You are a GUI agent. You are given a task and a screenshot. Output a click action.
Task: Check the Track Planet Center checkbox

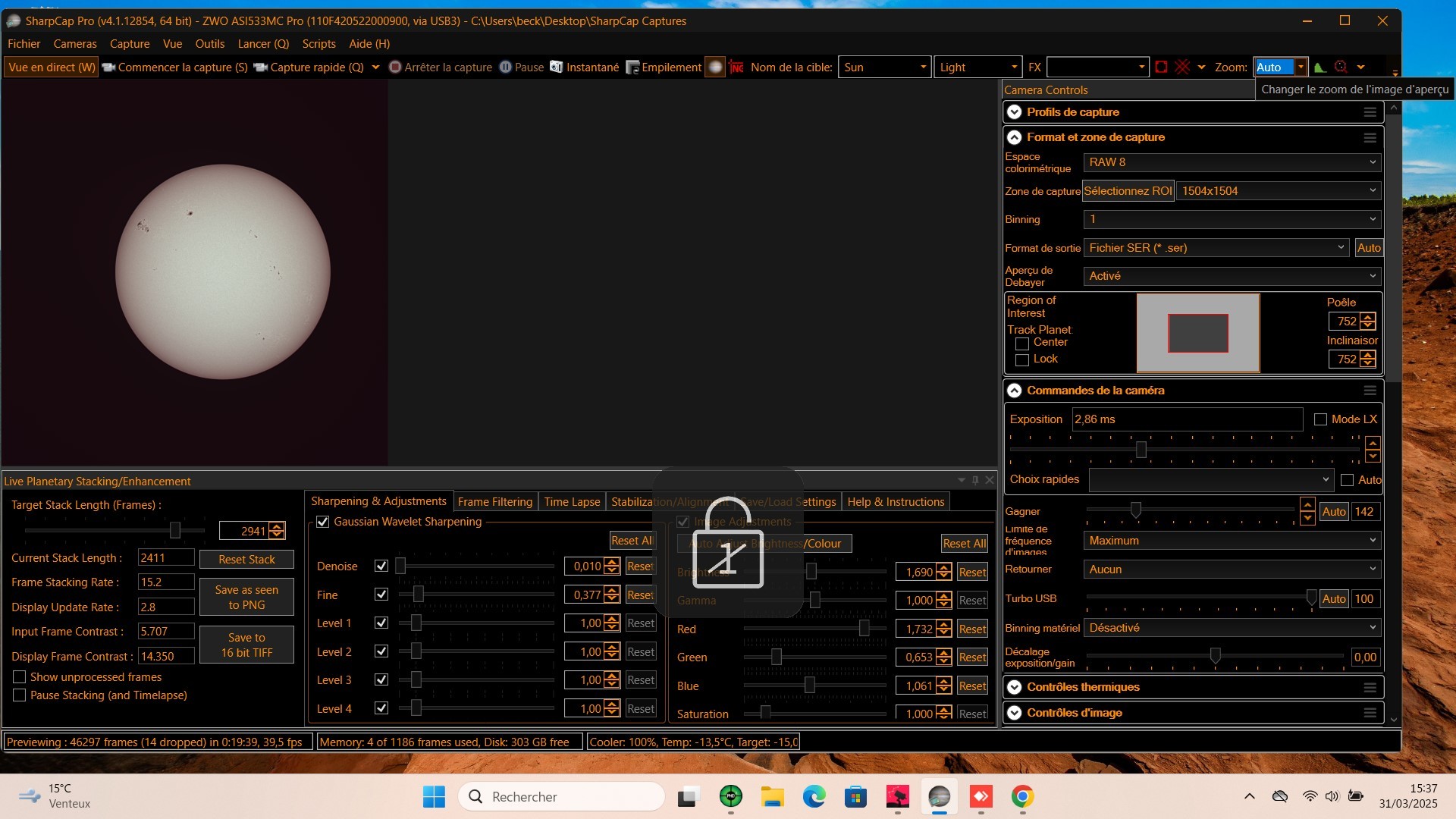[x=1022, y=344]
